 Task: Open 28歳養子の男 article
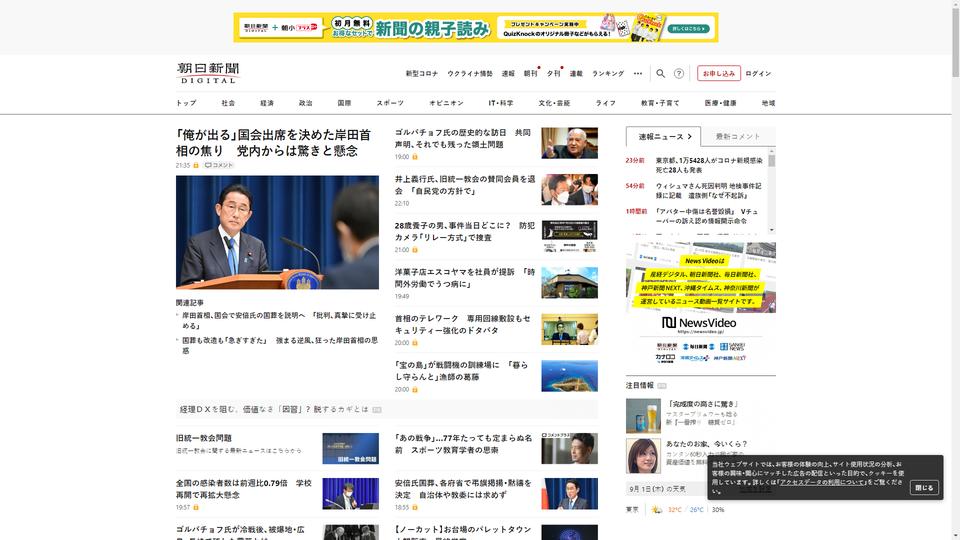point(465,231)
